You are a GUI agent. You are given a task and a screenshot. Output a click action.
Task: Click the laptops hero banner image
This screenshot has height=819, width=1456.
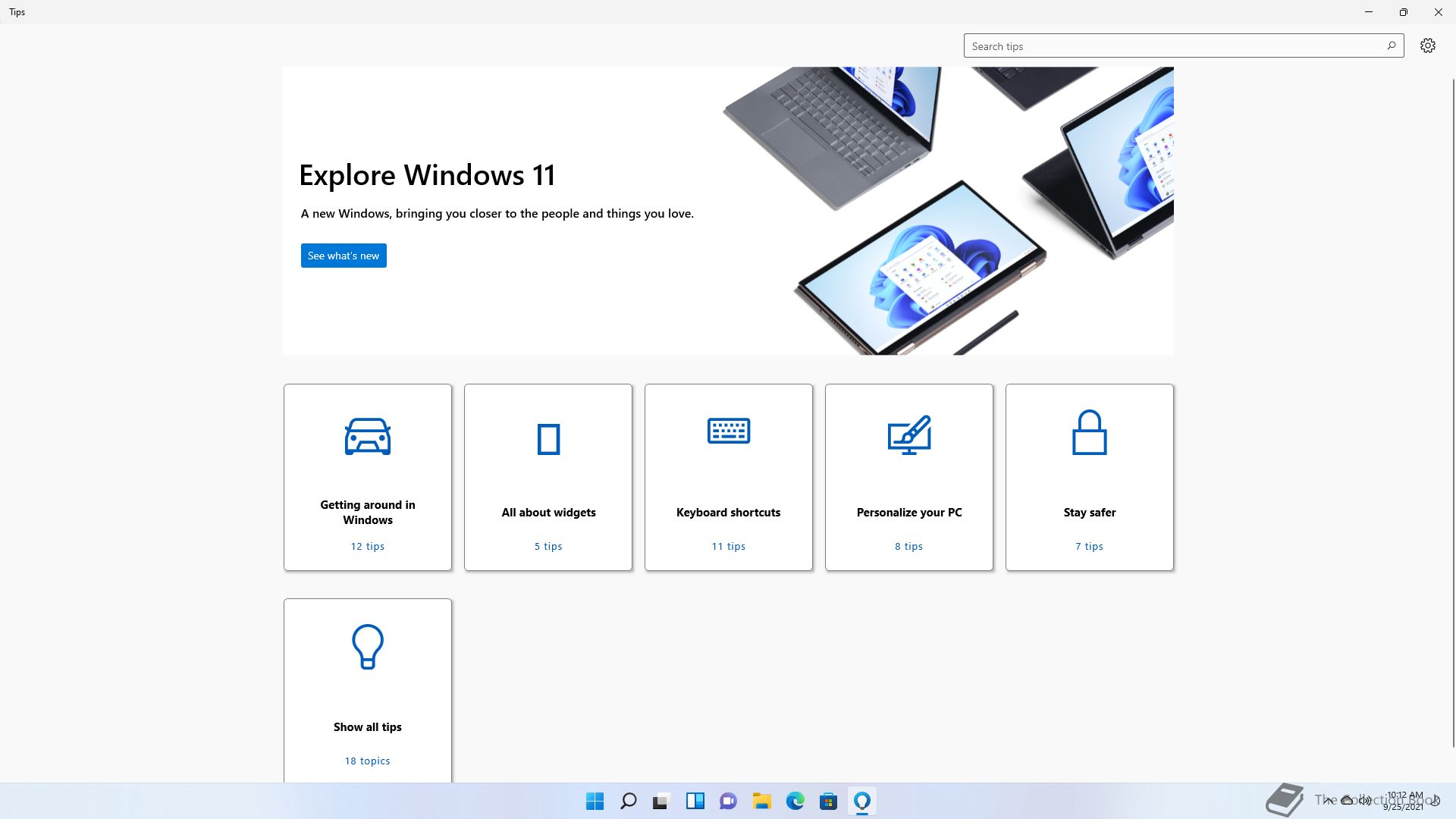coord(948,211)
